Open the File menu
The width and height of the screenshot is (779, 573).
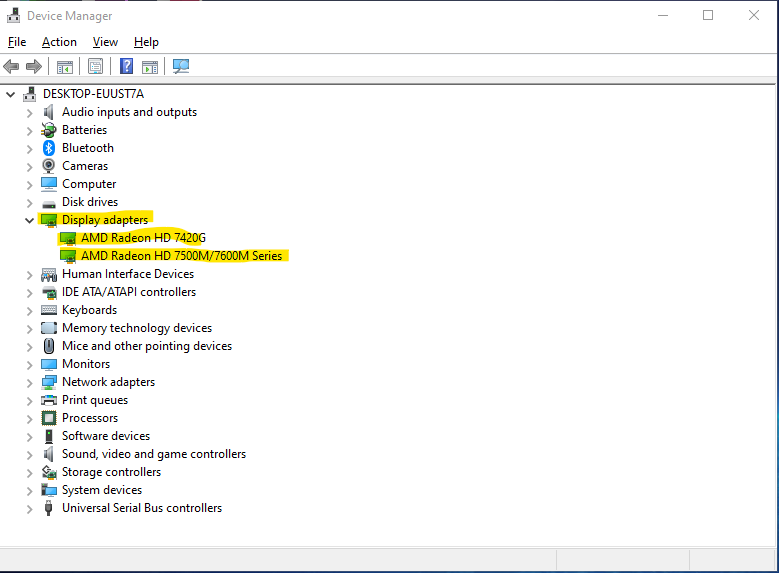(17, 42)
